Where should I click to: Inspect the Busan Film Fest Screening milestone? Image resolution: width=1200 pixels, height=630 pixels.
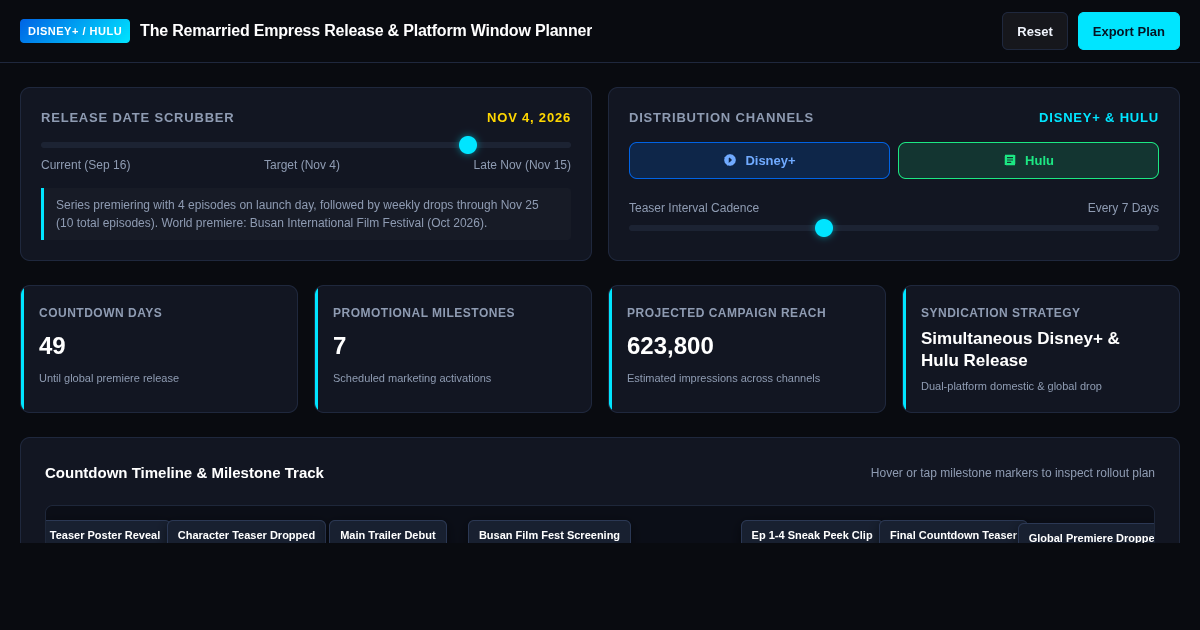click(549, 534)
